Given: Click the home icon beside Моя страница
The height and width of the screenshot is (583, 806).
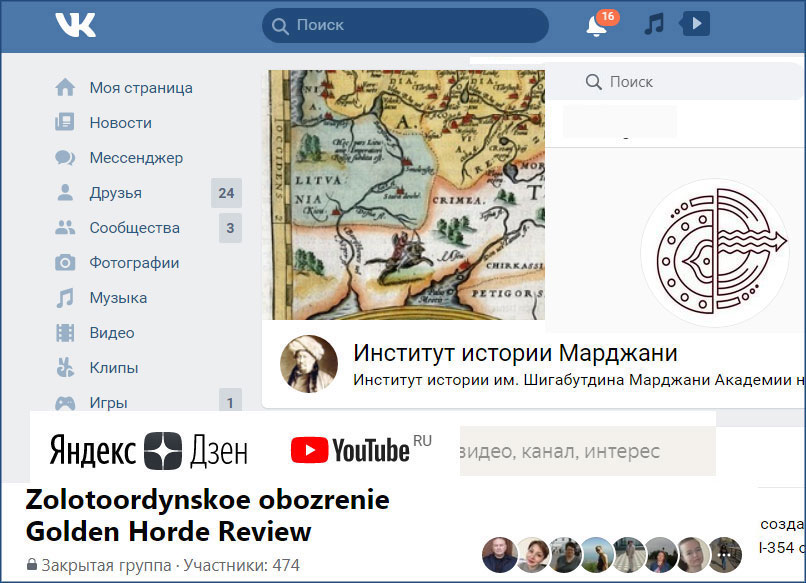Looking at the screenshot, I should [x=65, y=88].
